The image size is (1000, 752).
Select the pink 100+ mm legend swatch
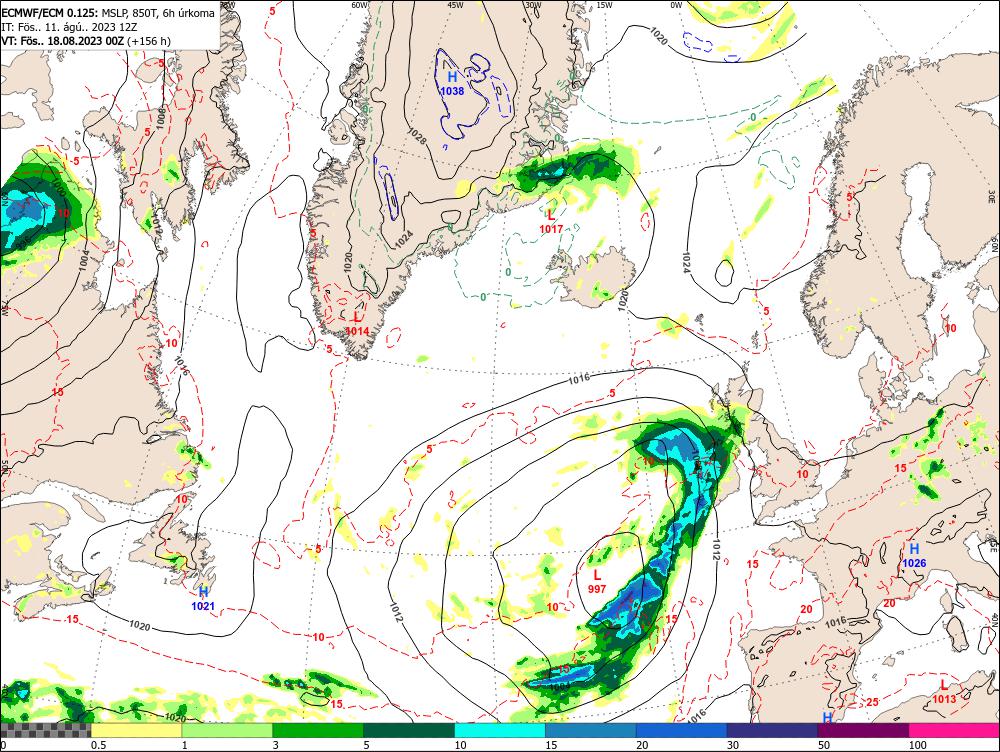tap(954, 730)
